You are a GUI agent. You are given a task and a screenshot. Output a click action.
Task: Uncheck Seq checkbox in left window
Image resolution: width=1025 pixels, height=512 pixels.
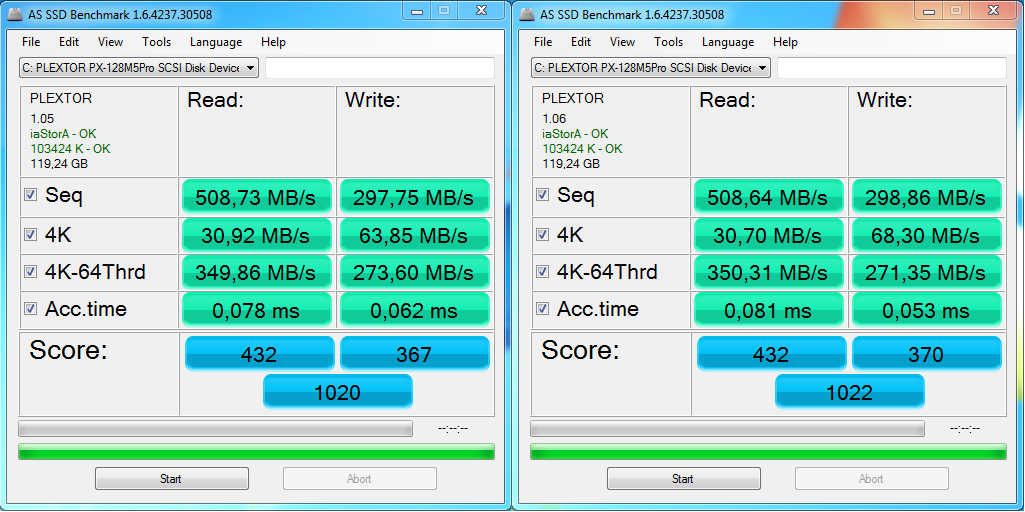tap(30, 195)
